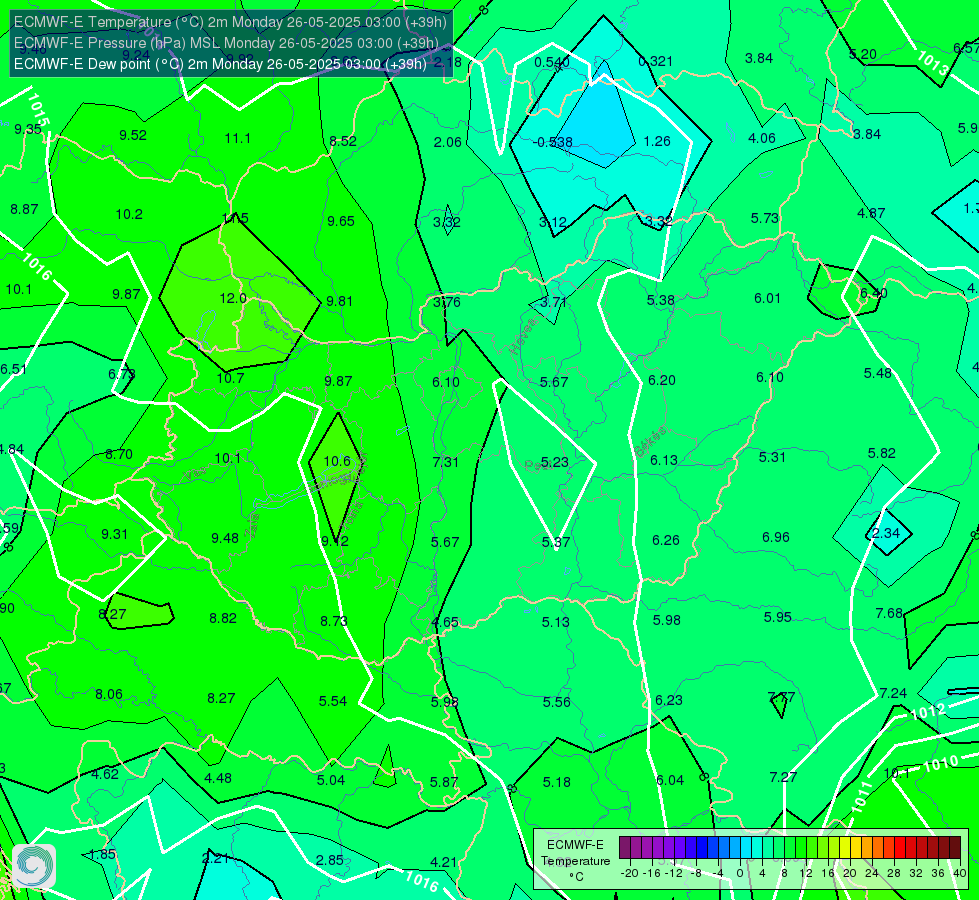Click the 6.20 temperature value
979x900 pixels.
[662, 380]
